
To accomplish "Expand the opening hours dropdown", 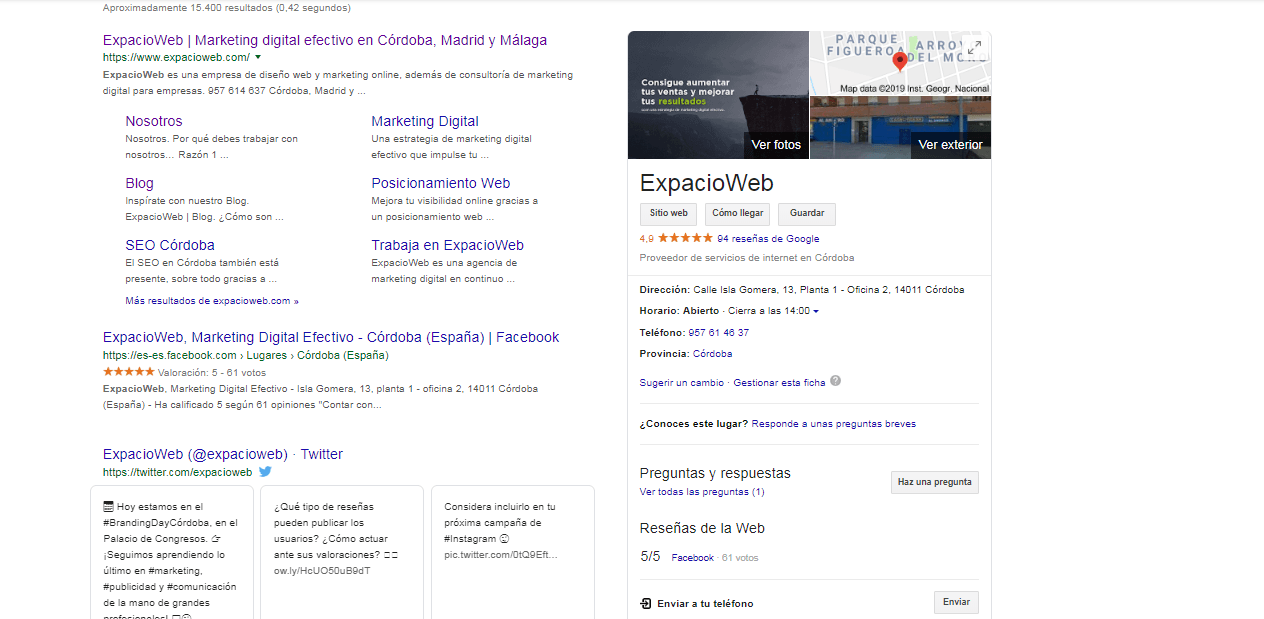I will 816,312.
